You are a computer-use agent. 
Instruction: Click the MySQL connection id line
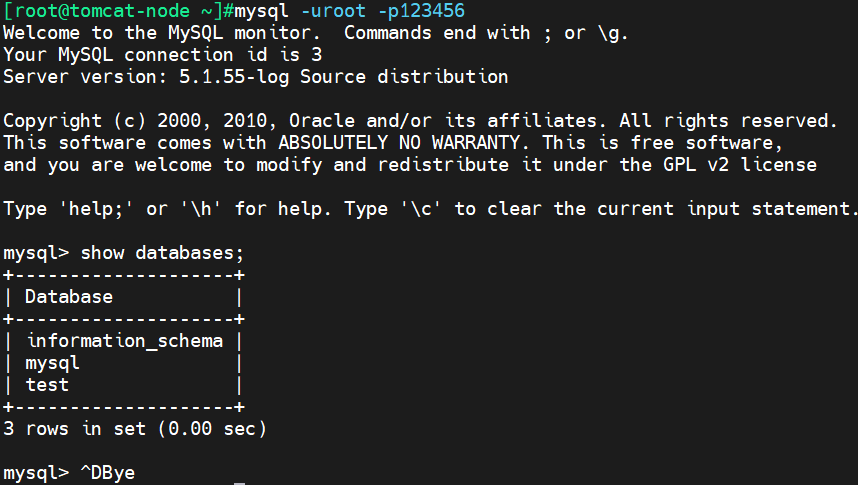(x=163, y=55)
